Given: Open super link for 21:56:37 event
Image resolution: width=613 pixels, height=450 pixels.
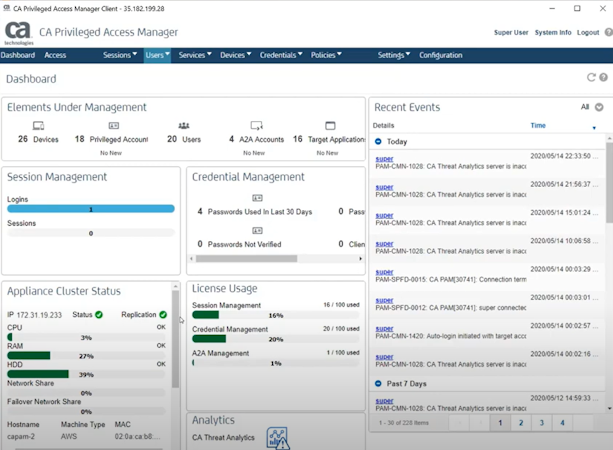Looking at the screenshot, I should pos(384,187).
